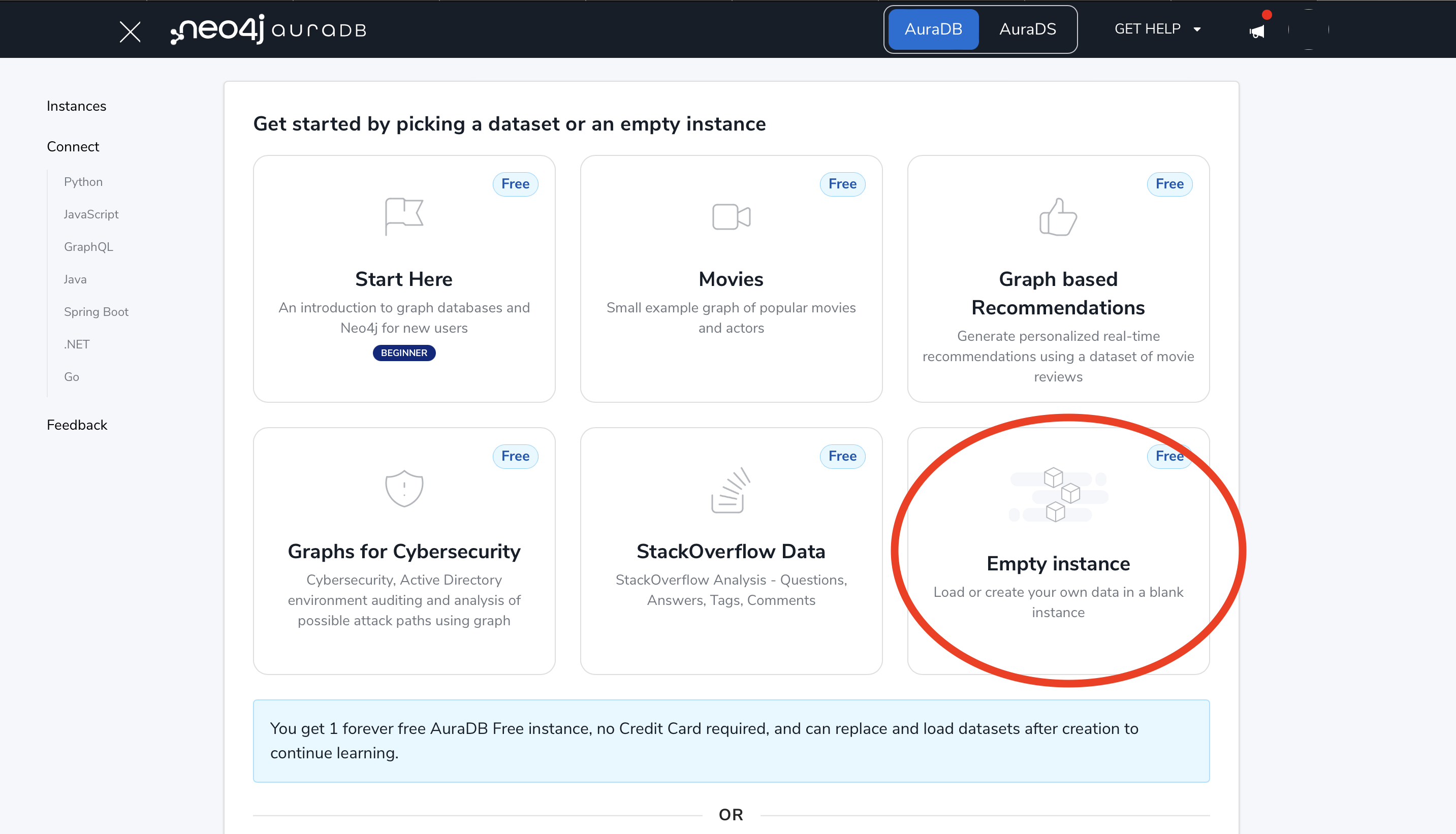Click the cubes icon on Empty instance card
Viewport: 1456px width, 834px height.
point(1059,494)
